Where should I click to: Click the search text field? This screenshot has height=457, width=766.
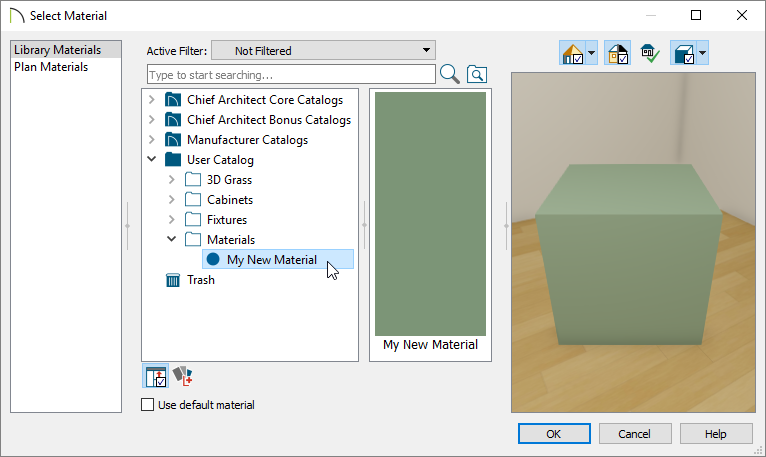pos(291,75)
